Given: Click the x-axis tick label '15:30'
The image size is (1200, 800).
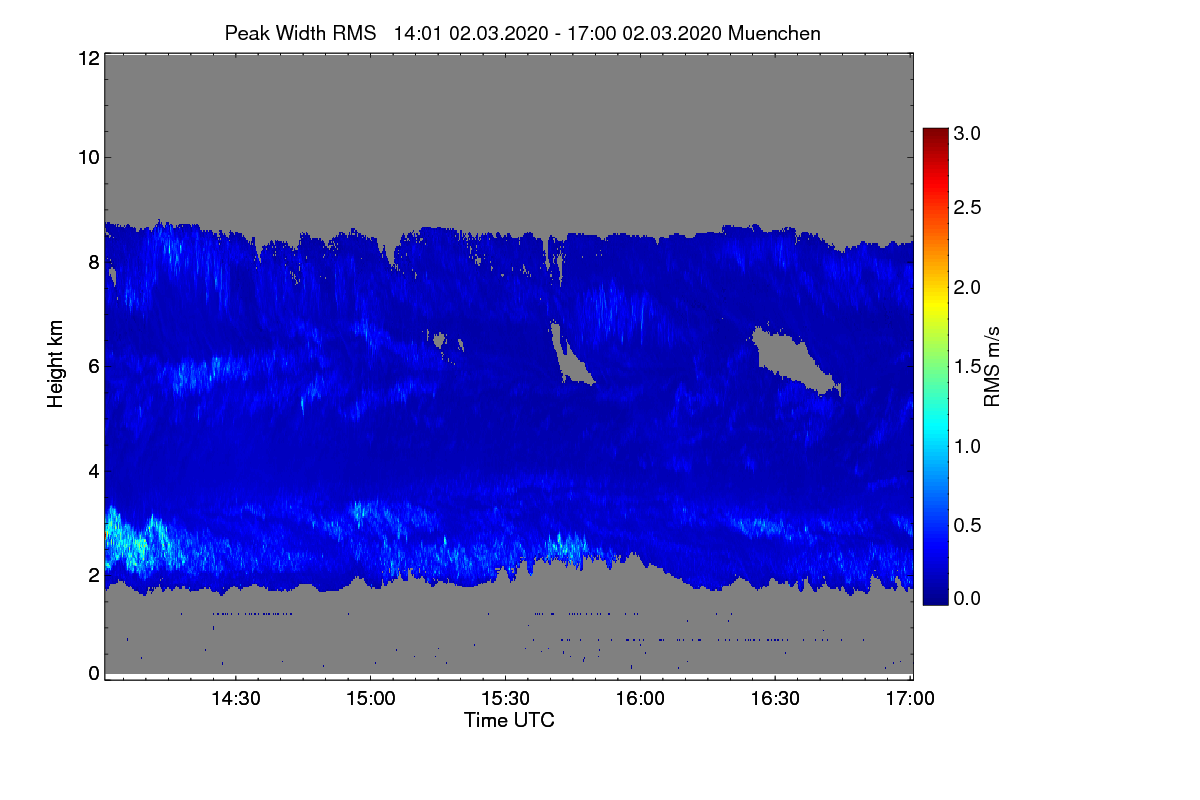Looking at the screenshot, I should click(505, 699).
